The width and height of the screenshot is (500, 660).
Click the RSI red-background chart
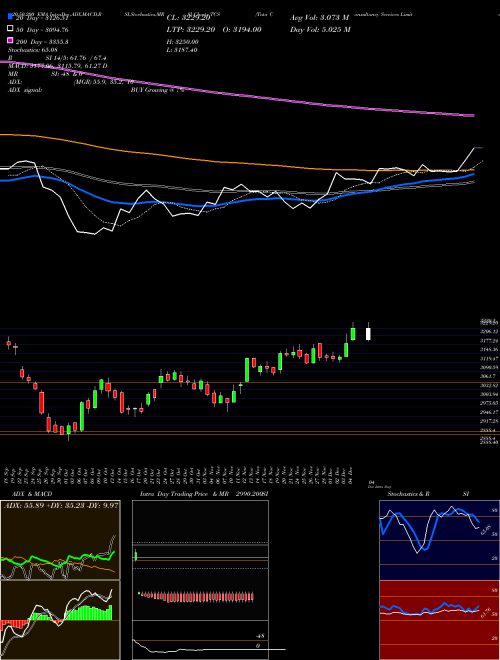pos(439,620)
